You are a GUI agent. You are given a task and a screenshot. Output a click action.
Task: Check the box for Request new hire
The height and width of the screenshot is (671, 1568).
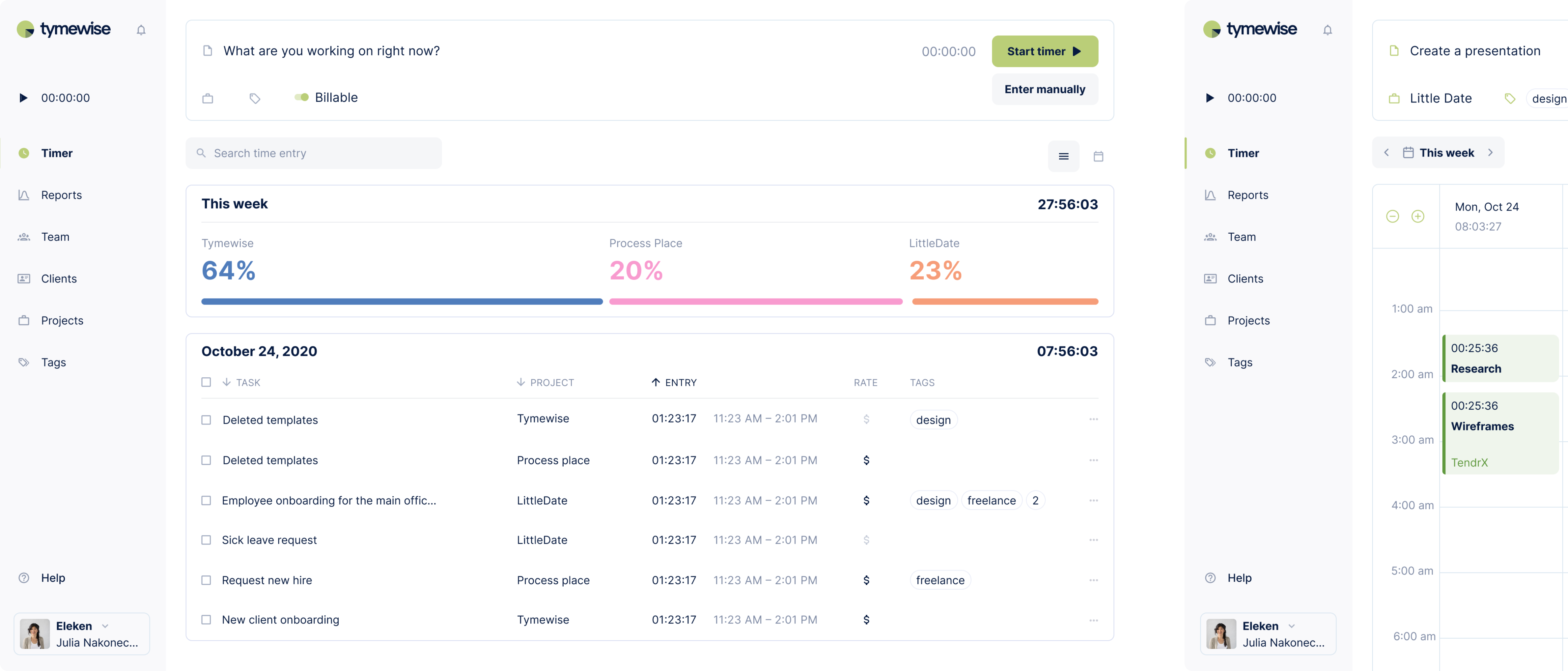coord(206,580)
